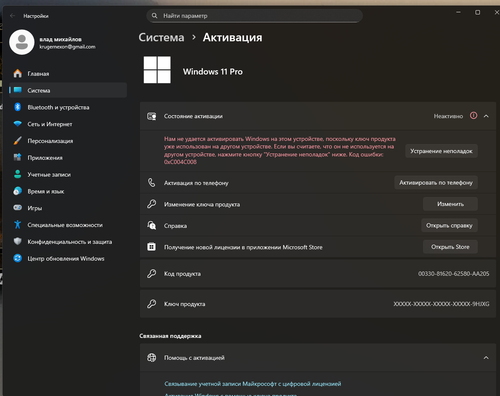Open Персонализация paintbrush icon
The width and height of the screenshot is (500, 396).
[18, 141]
